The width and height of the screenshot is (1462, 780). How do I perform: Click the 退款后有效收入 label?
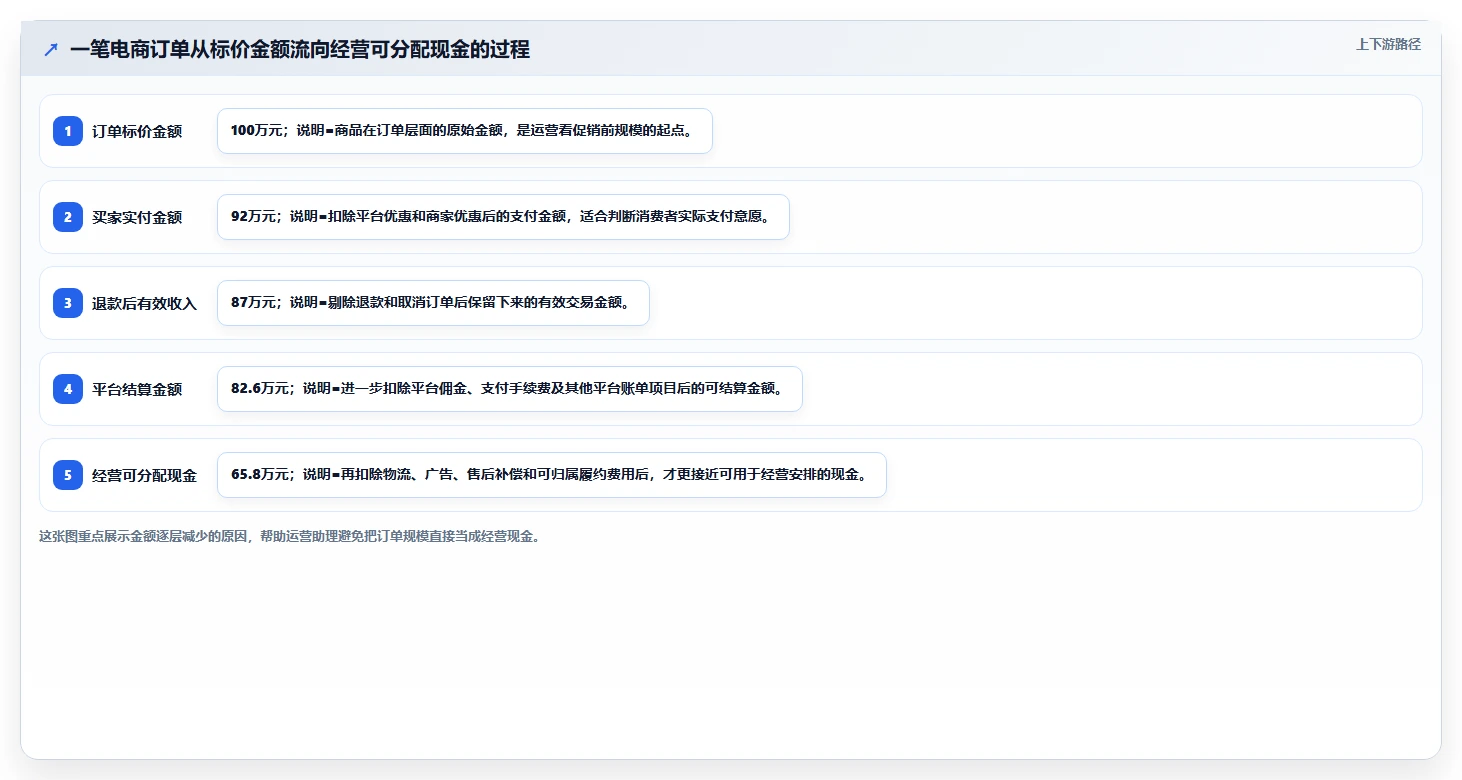point(144,303)
